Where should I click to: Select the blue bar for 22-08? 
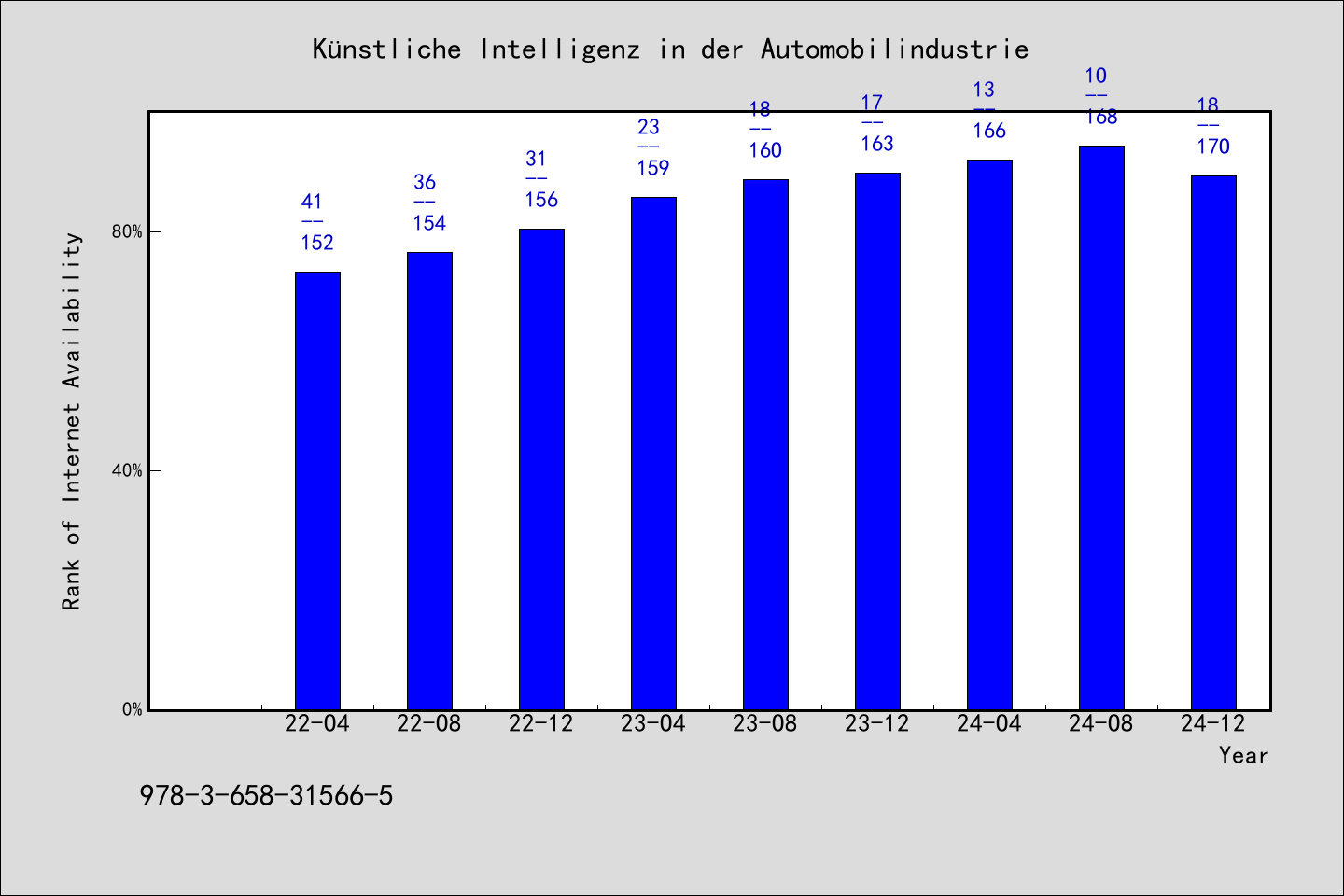pos(429,481)
